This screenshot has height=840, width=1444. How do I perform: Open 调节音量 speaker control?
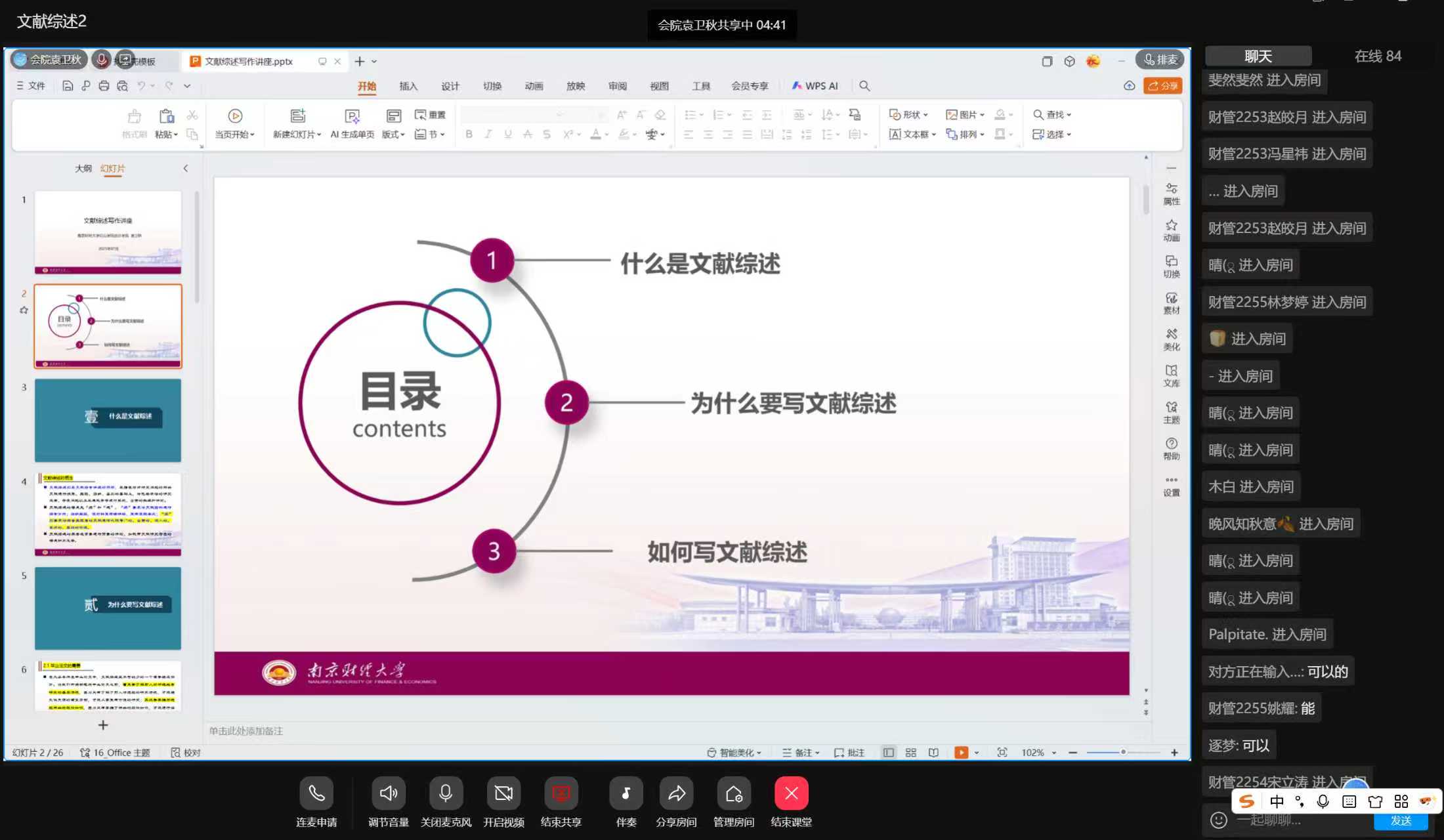pyautogui.click(x=388, y=793)
